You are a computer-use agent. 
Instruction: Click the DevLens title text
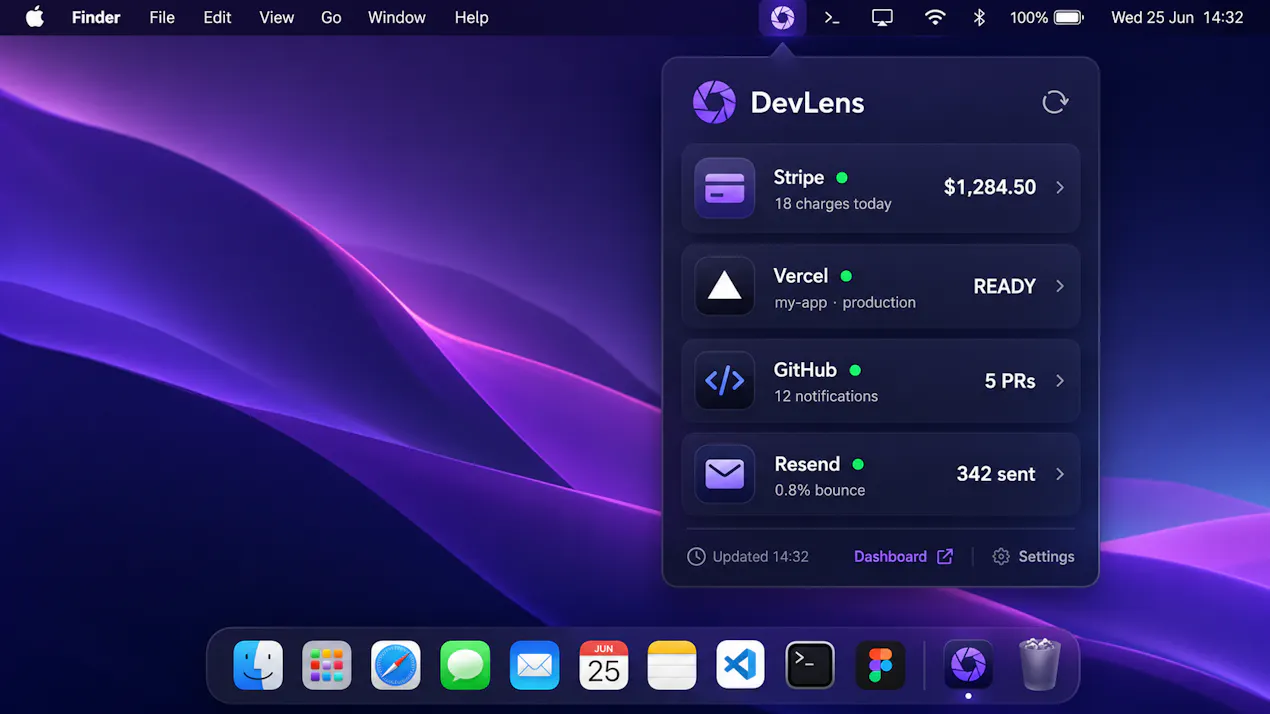(x=808, y=103)
